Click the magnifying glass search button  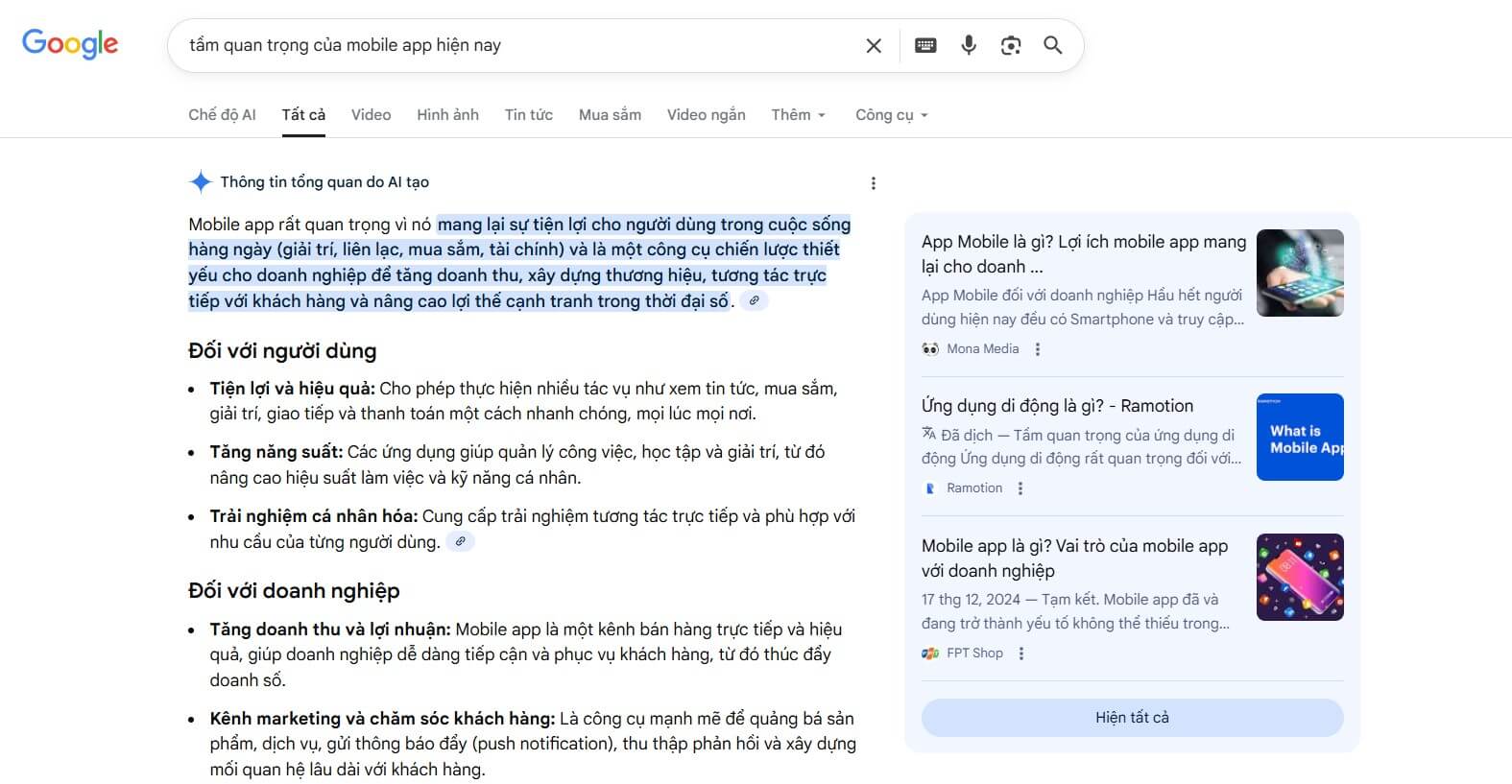click(x=1053, y=45)
